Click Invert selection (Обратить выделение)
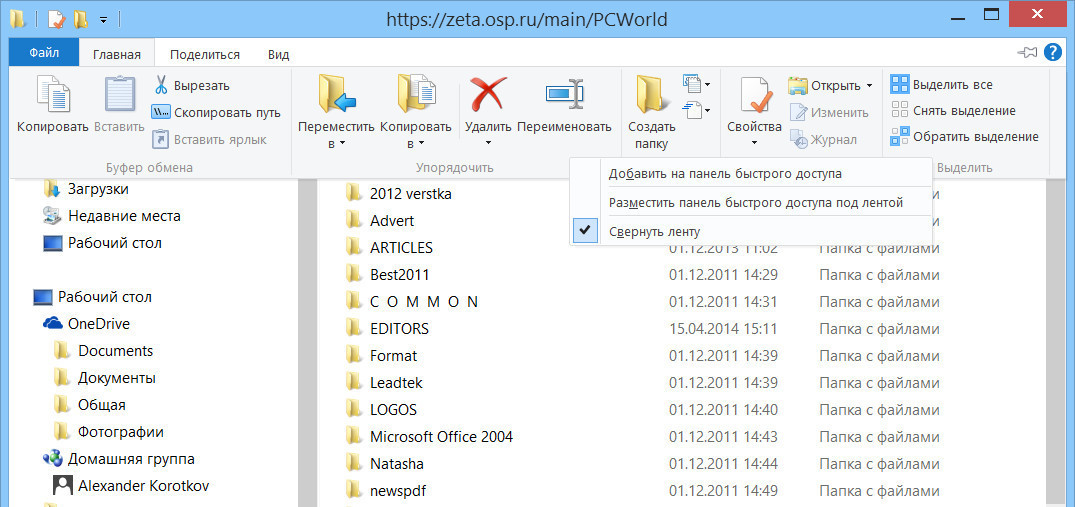Image resolution: width=1075 pixels, height=507 pixels. pos(964,137)
